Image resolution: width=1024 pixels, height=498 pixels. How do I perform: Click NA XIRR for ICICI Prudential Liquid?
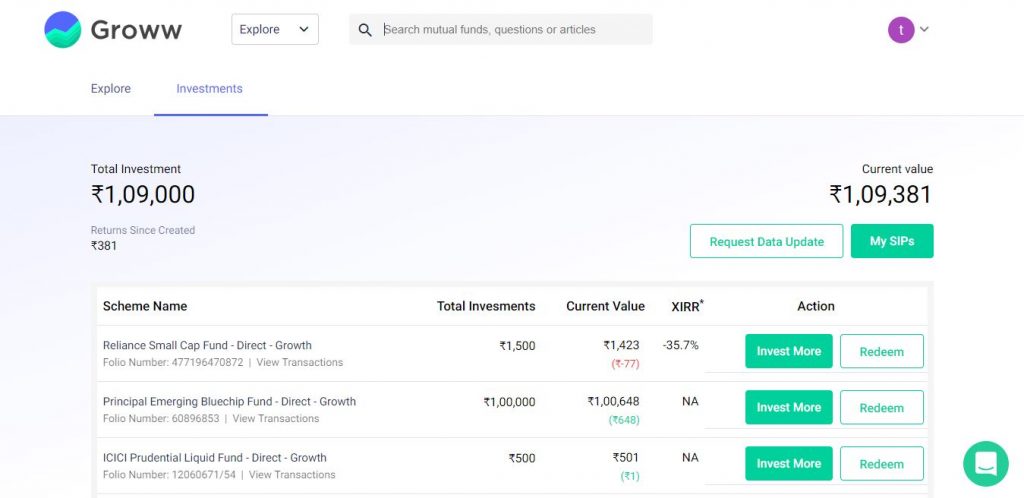(690, 458)
